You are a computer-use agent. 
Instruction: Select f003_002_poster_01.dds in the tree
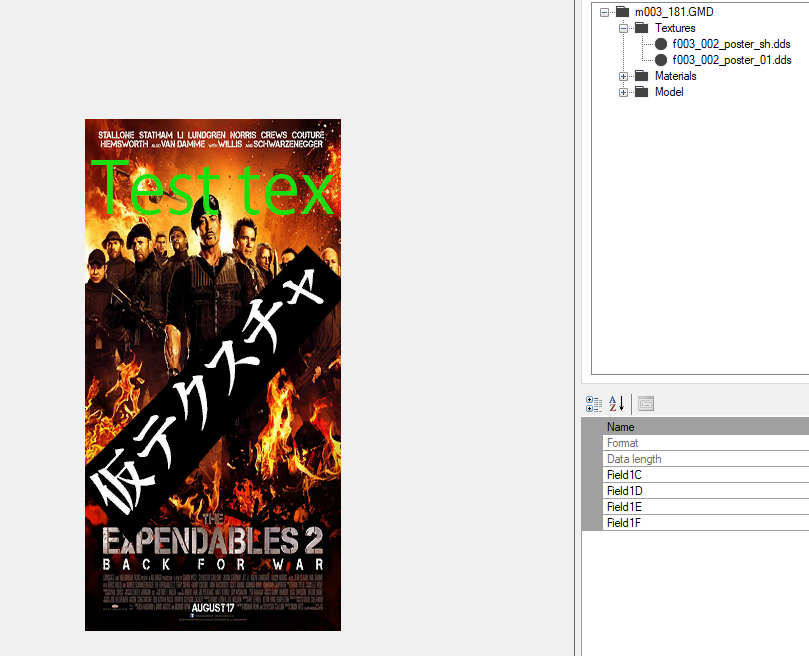(x=732, y=60)
